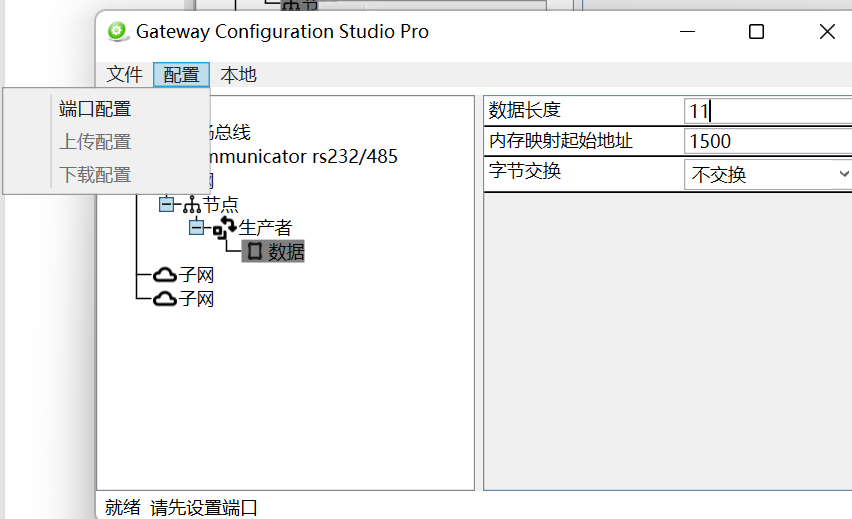The image size is (852, 519).
Task: Choose 端口配置 from the menu
Action: [95, 110]
